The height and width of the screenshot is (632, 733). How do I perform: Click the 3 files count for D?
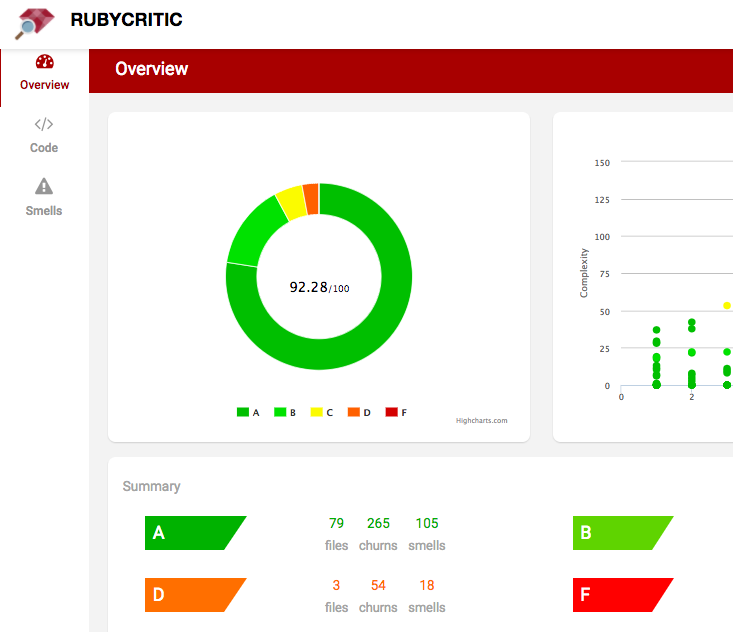[x=337, y=585]
